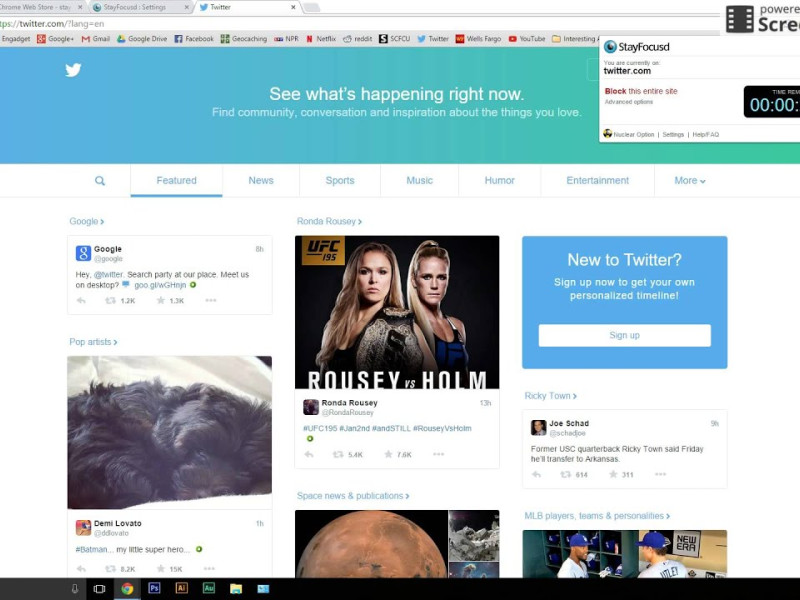Expand the Ronda Rousey category
The image size is (800, 600).
[x=330, y=221]
